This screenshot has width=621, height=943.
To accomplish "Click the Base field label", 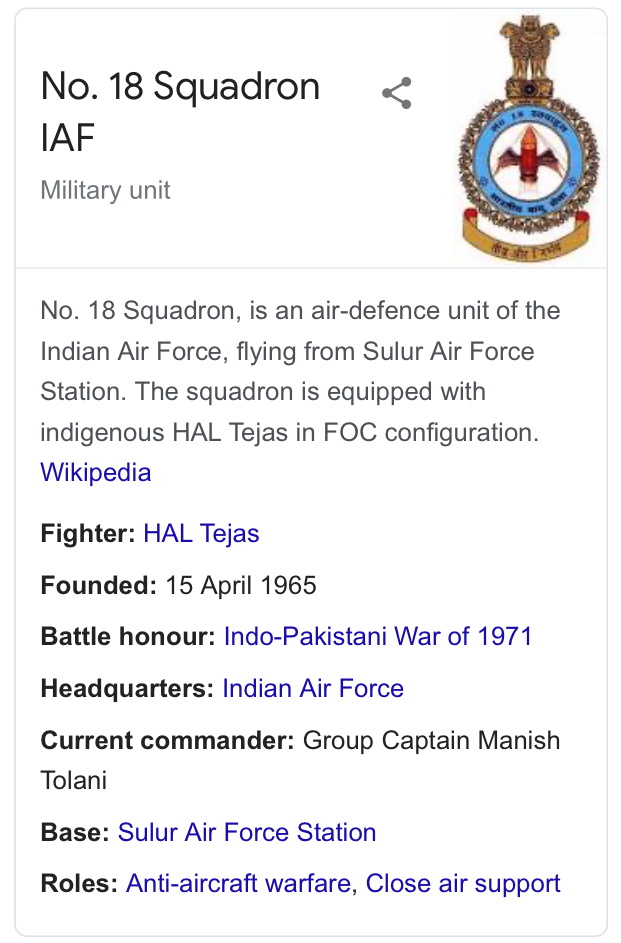I will (x=75, y=832).
